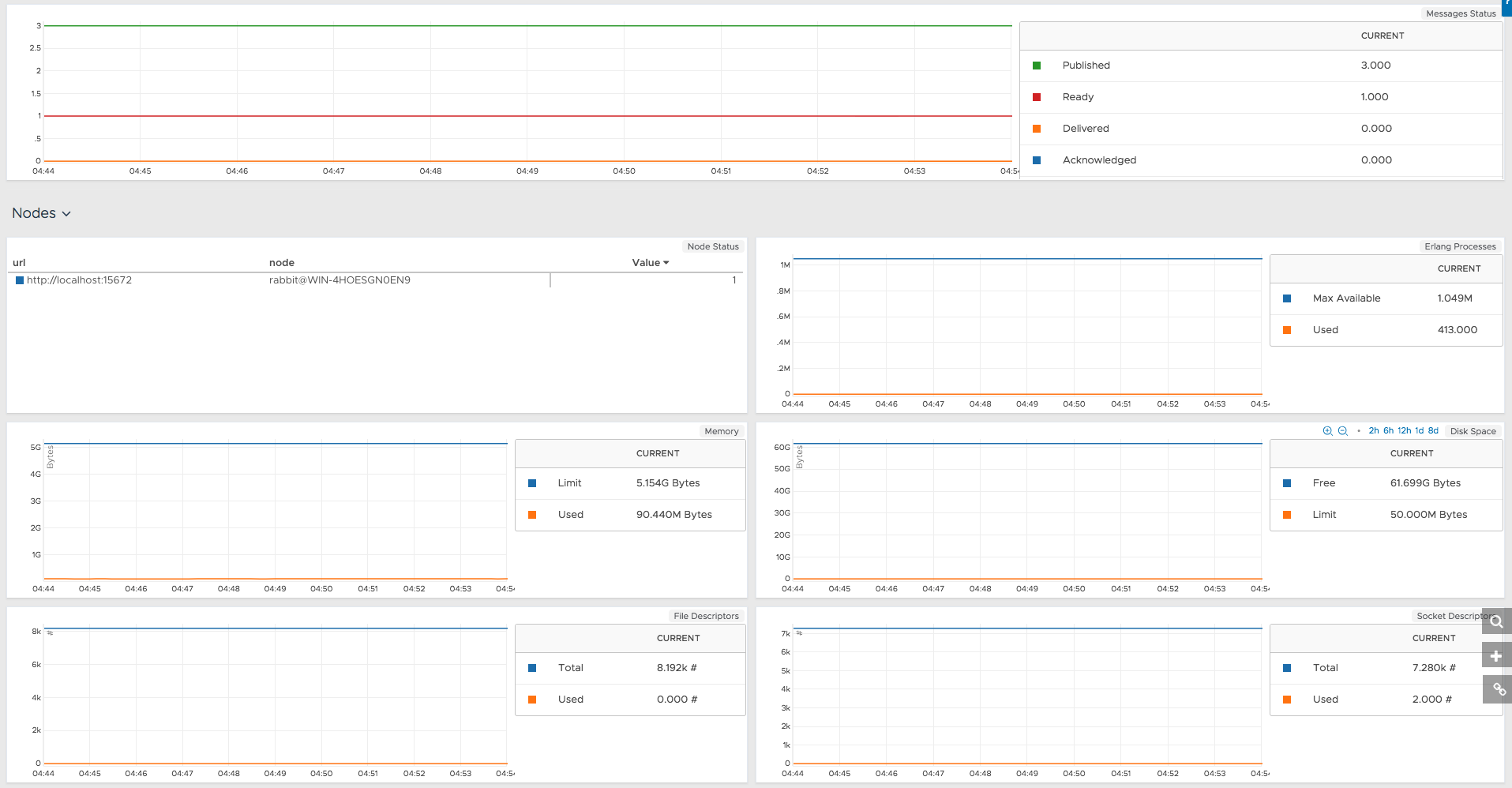This screenshot has width=1512, height=788.
Task: Select the rabbit@WIN-4HOESGN0EN9 node row
Action: (x=340, y=280)
